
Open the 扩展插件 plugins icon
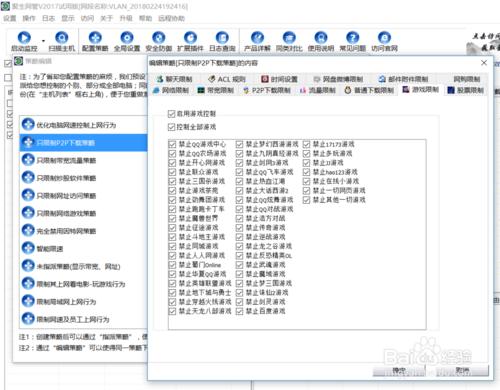pos(190,37)
